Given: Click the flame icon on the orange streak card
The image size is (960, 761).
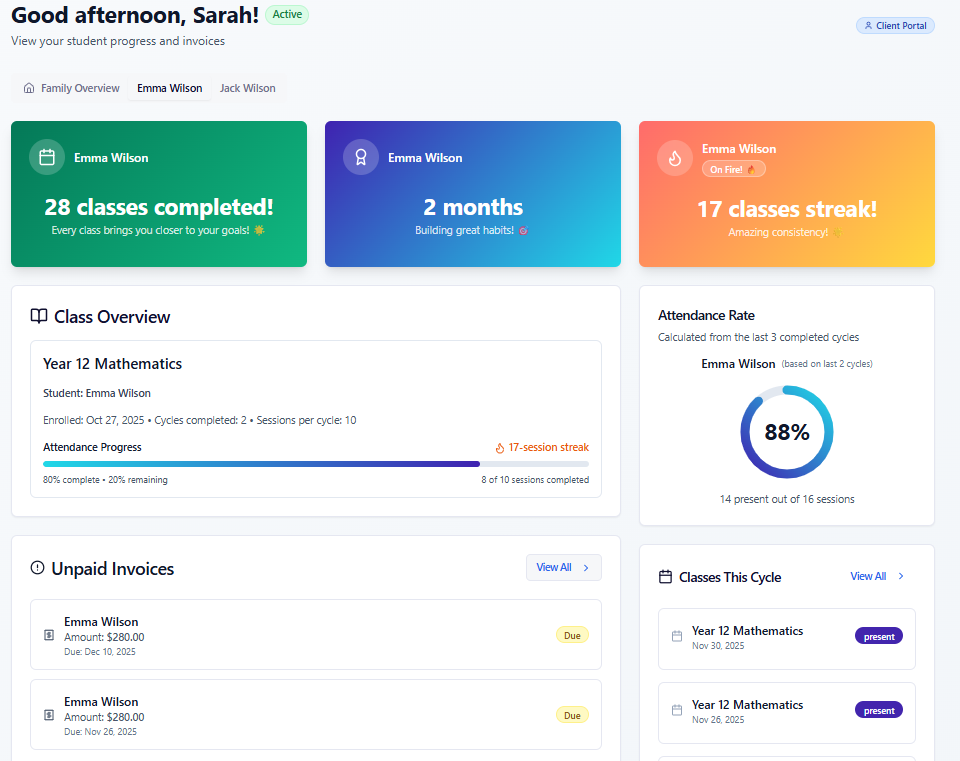Looking at the screenshot, I should (674, 157).
